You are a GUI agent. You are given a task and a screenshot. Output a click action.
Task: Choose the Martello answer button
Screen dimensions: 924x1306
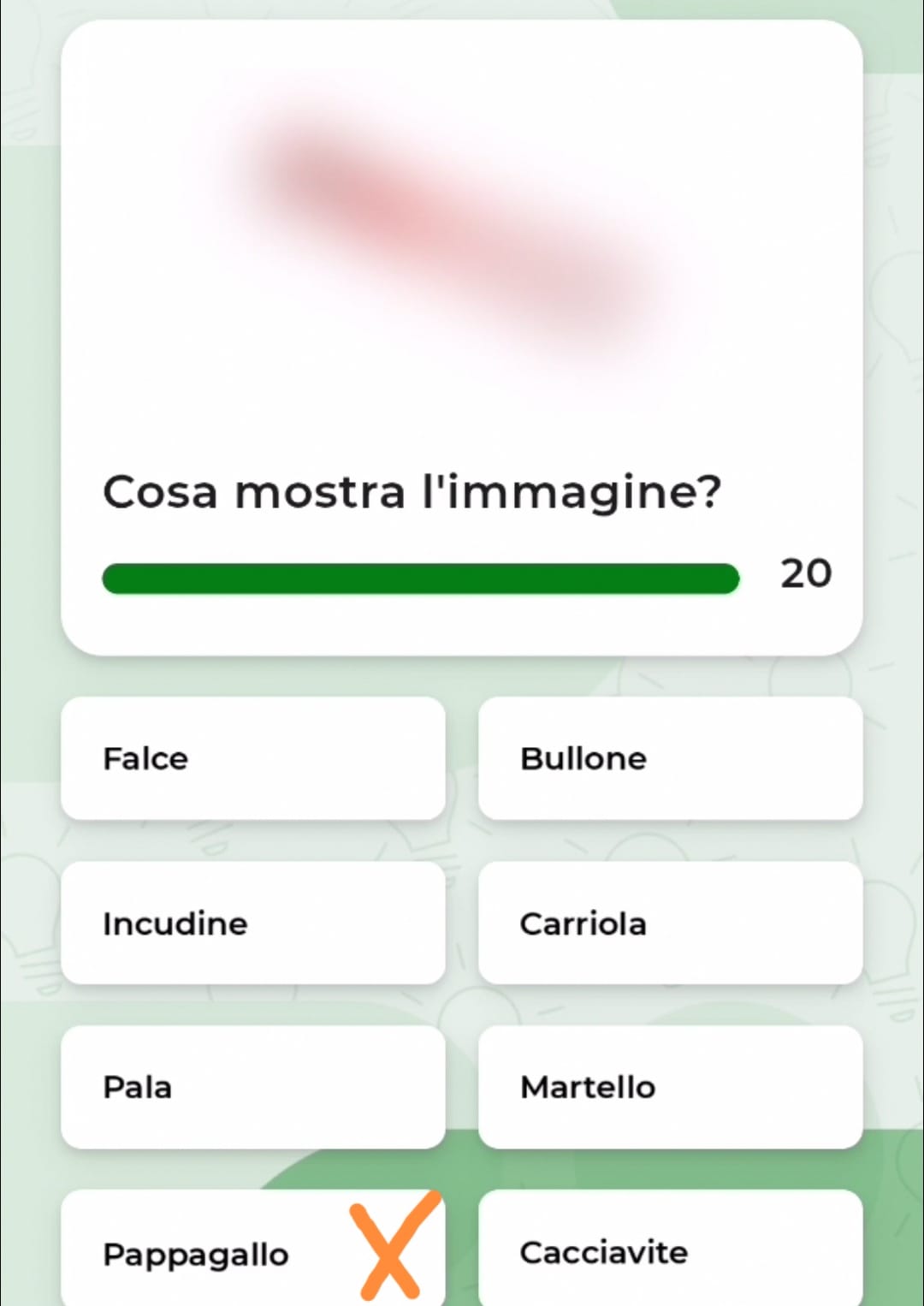pyautogui.click(x=670, y=1087)
